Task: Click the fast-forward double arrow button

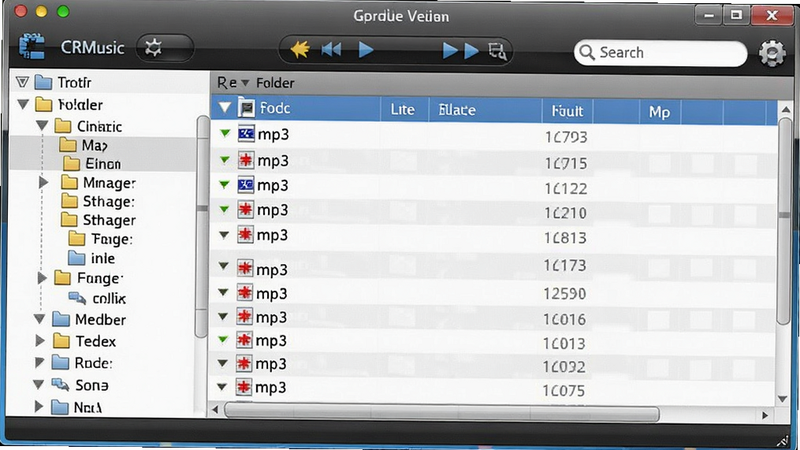Action: coord(461,51)
